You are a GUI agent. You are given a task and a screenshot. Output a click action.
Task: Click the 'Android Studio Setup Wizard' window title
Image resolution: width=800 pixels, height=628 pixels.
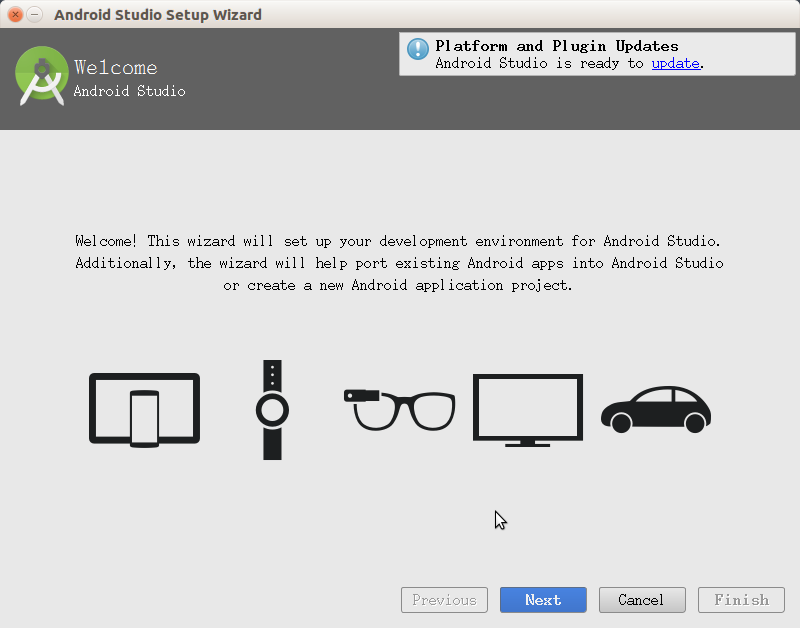(x=158, y=15)
